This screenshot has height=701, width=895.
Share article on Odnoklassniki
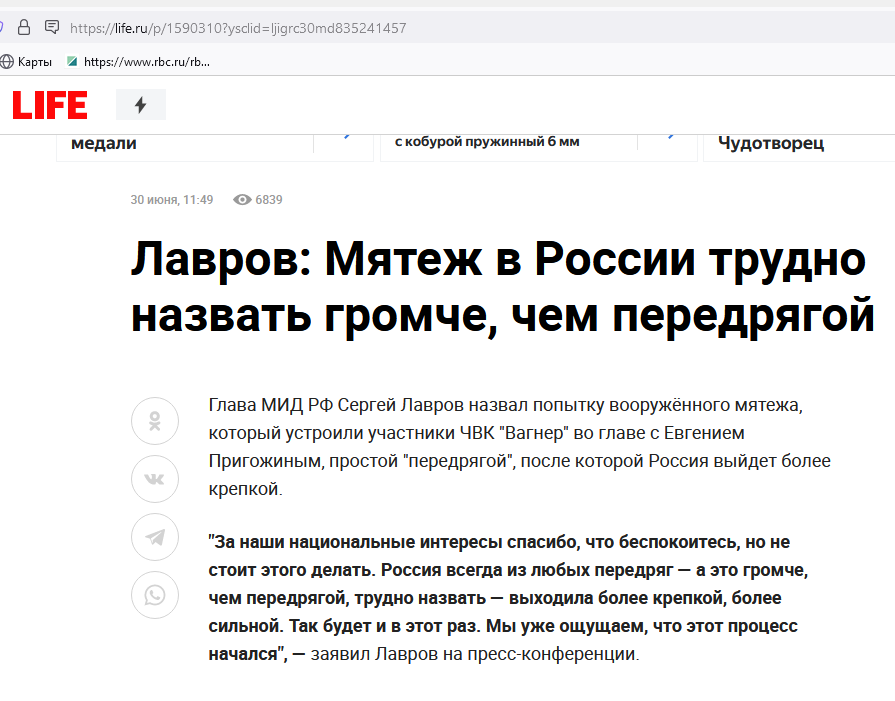point(155,421)
